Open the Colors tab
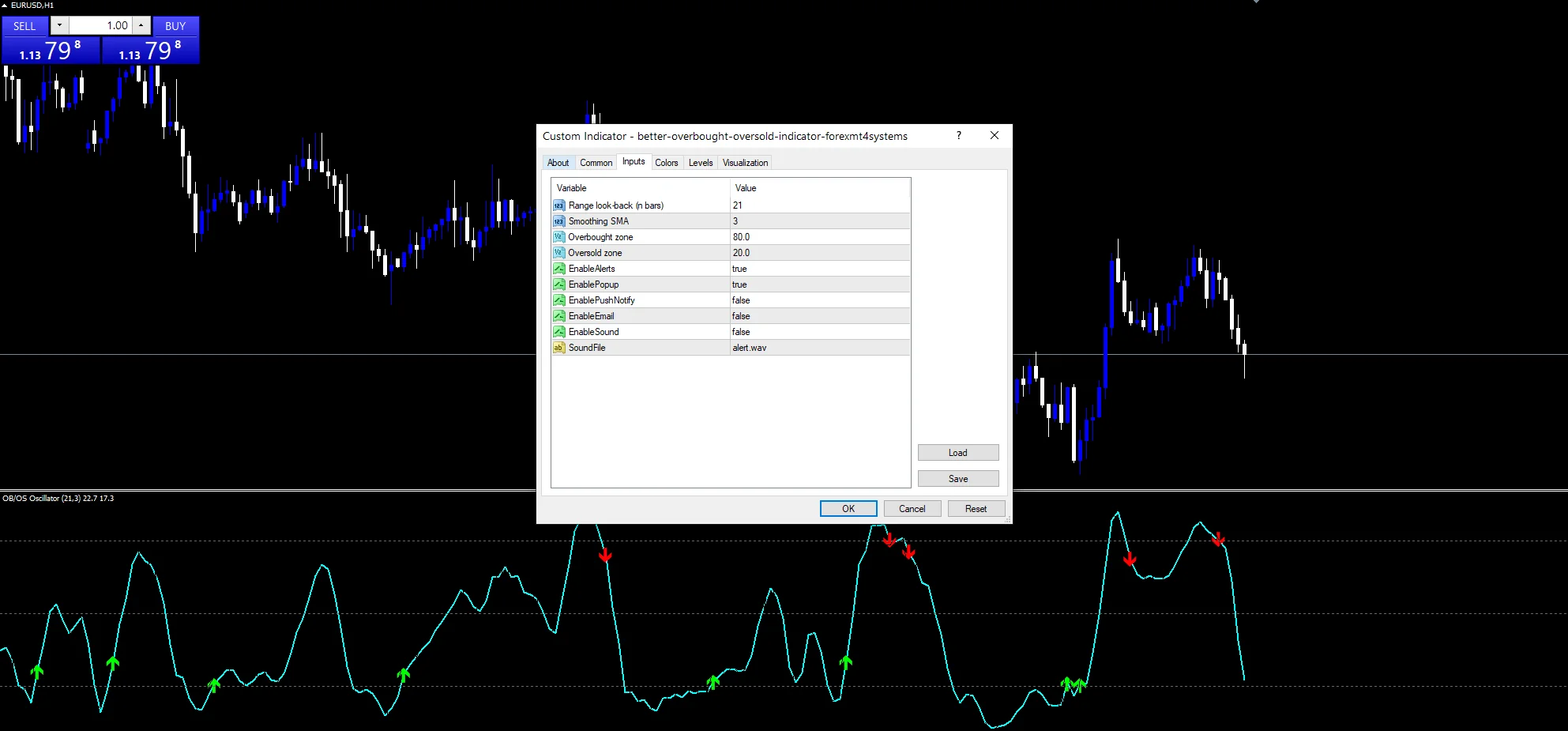The width and height of the screenshot is (1568, 731). click(666, 163)
